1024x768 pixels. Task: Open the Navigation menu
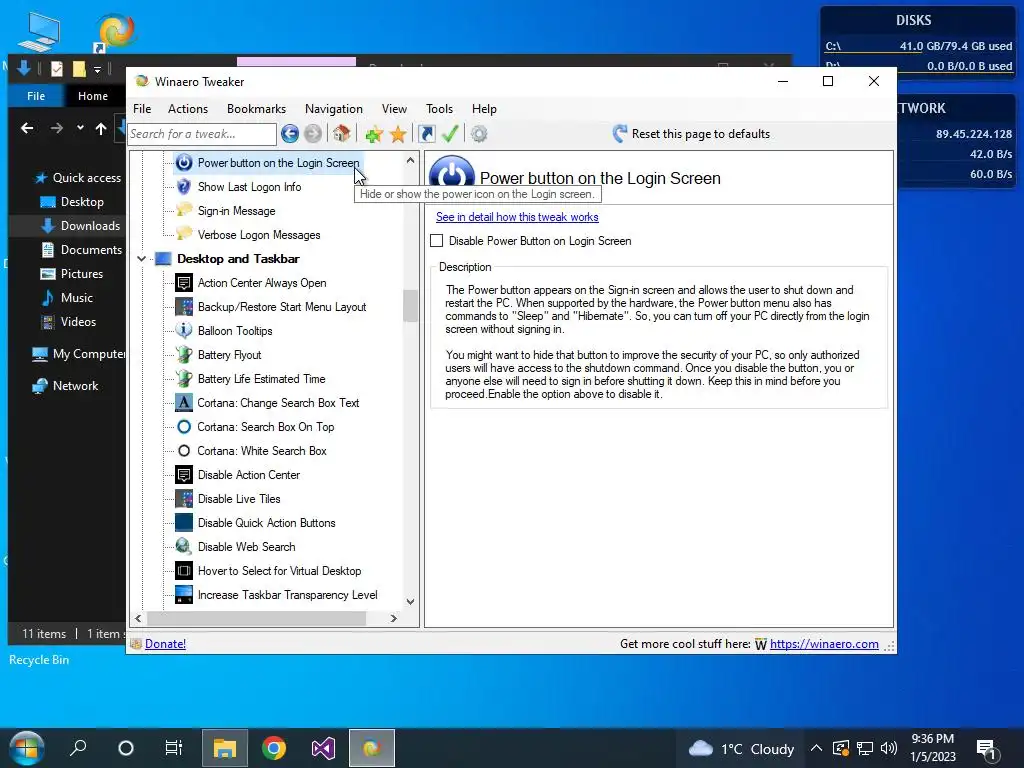(334, 109)
